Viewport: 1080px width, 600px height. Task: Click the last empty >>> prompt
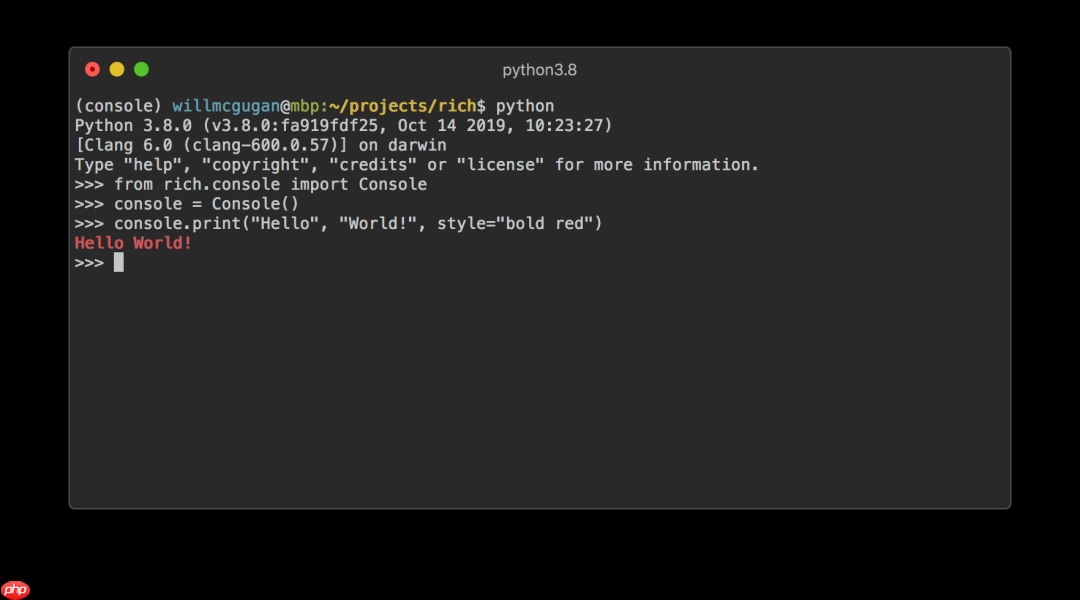click(89, 263)
